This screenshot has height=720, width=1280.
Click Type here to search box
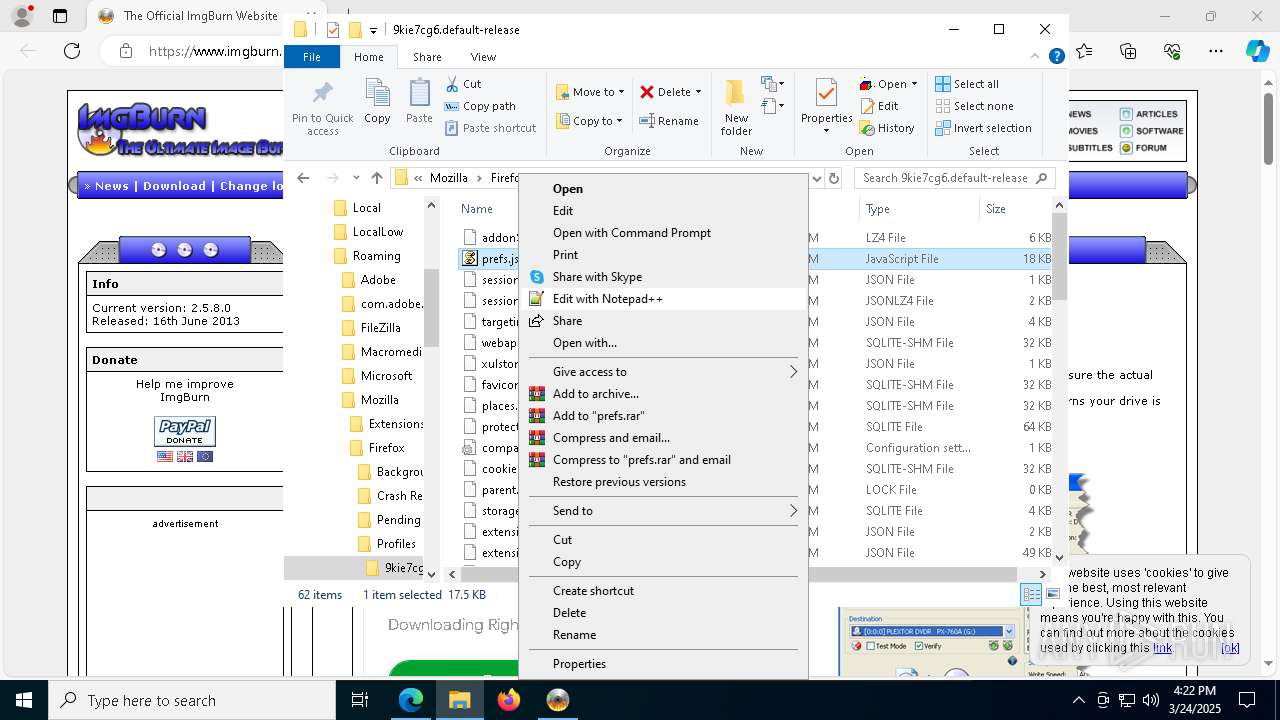(x=192, y=700)
